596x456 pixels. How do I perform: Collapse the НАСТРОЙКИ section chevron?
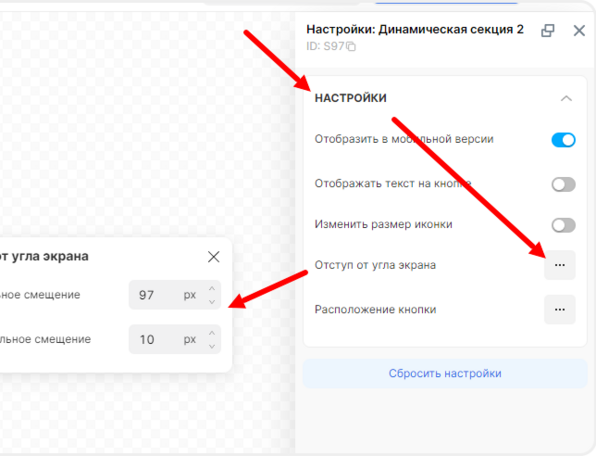click(x=566, y=98)
